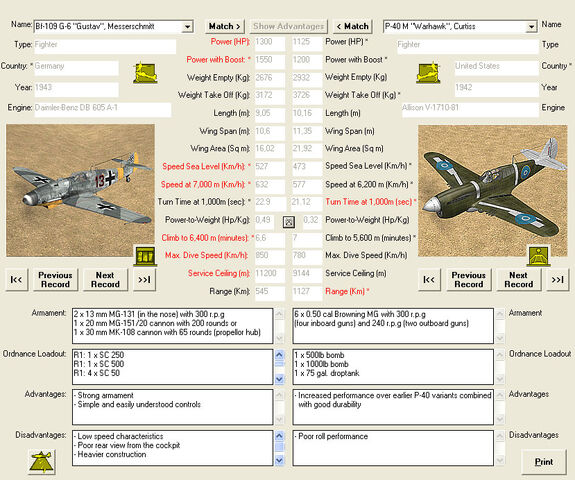Click '1 x 75 gal. droptank' ordnance line
Viewport: 575px width, 480px height.
[x=327, y=373]
